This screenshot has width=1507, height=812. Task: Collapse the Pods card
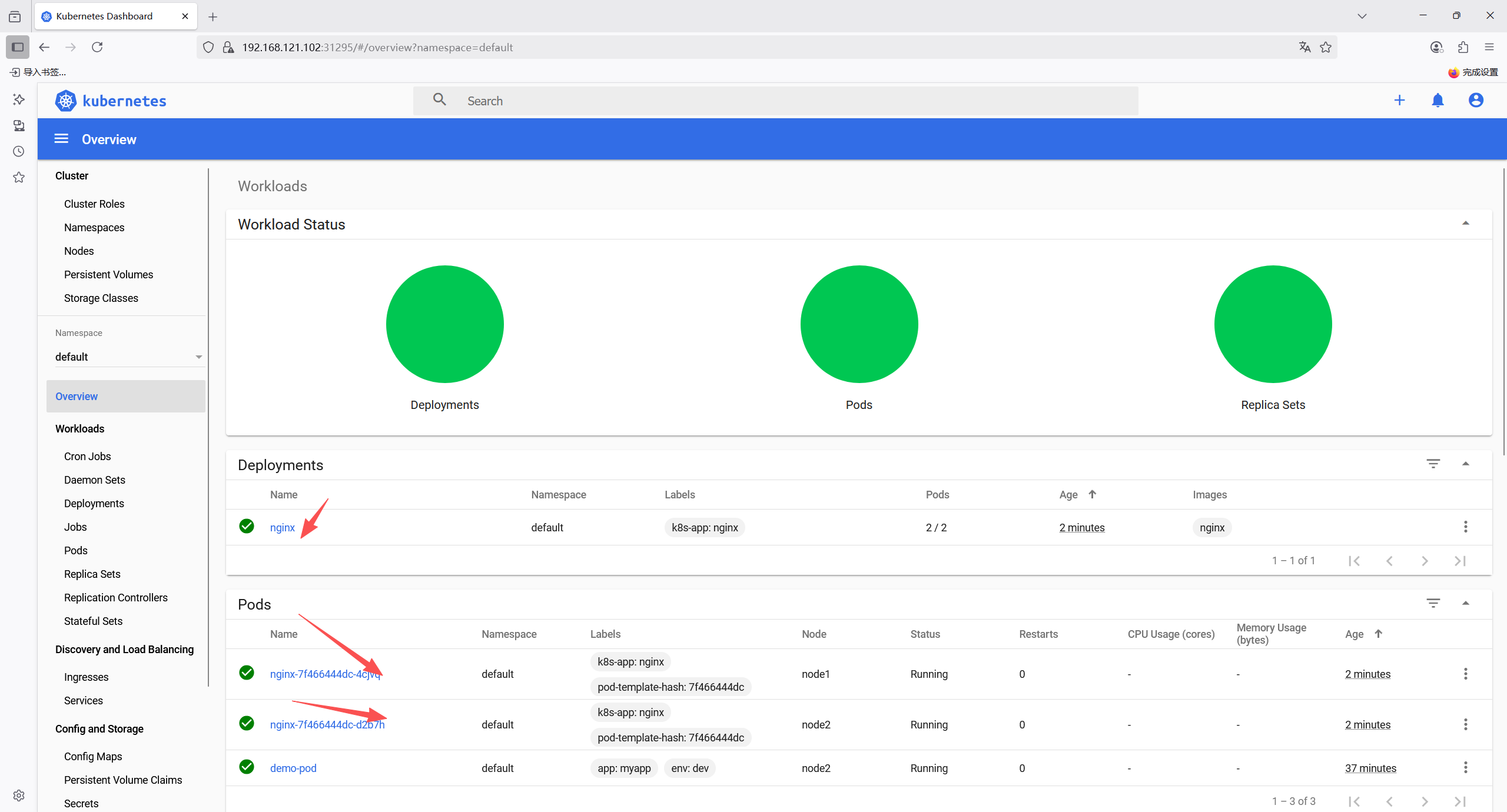coord(1465,604)
